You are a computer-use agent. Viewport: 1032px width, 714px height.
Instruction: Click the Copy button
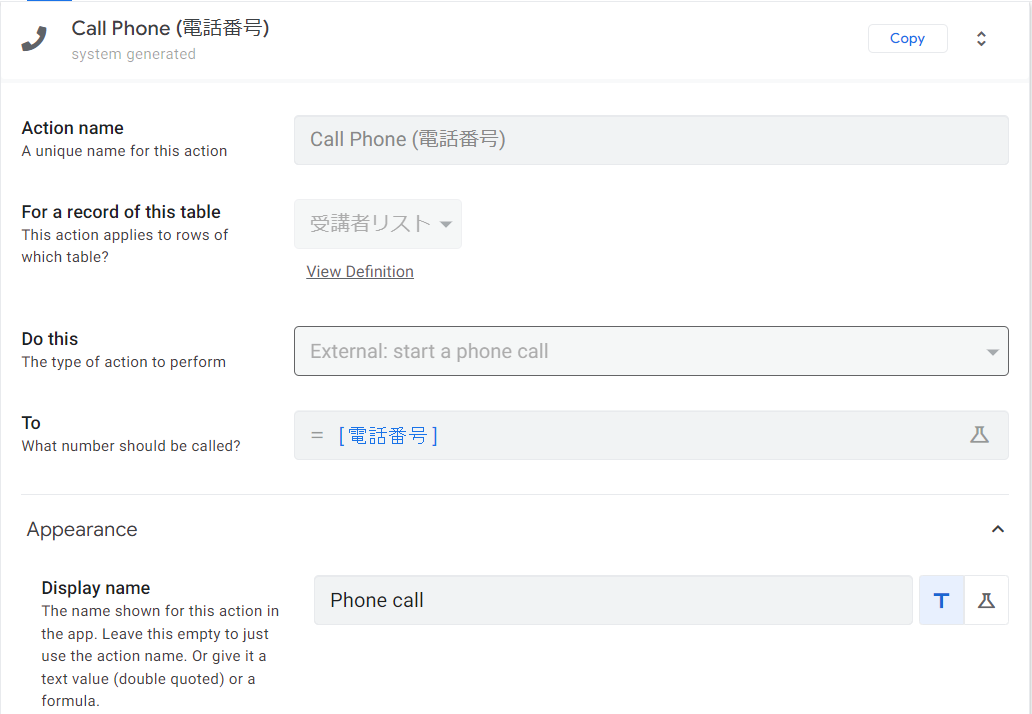pos(907,38)
